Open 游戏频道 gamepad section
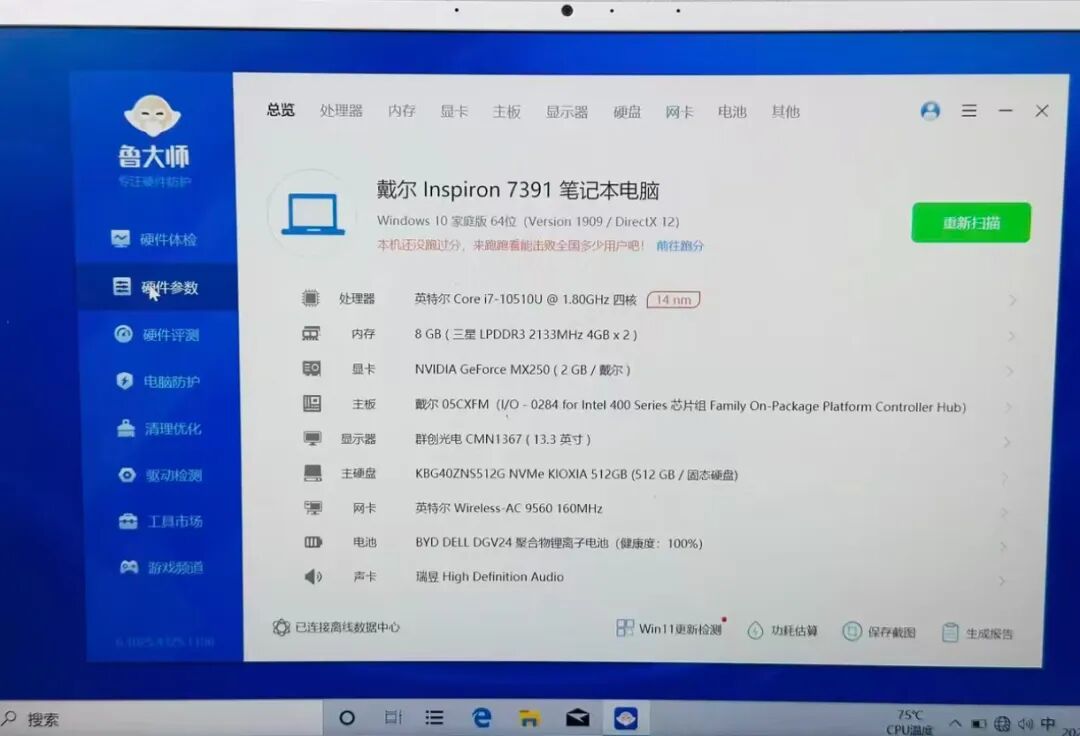Screen dimensions: 1080x736 (x=162, y=568)
